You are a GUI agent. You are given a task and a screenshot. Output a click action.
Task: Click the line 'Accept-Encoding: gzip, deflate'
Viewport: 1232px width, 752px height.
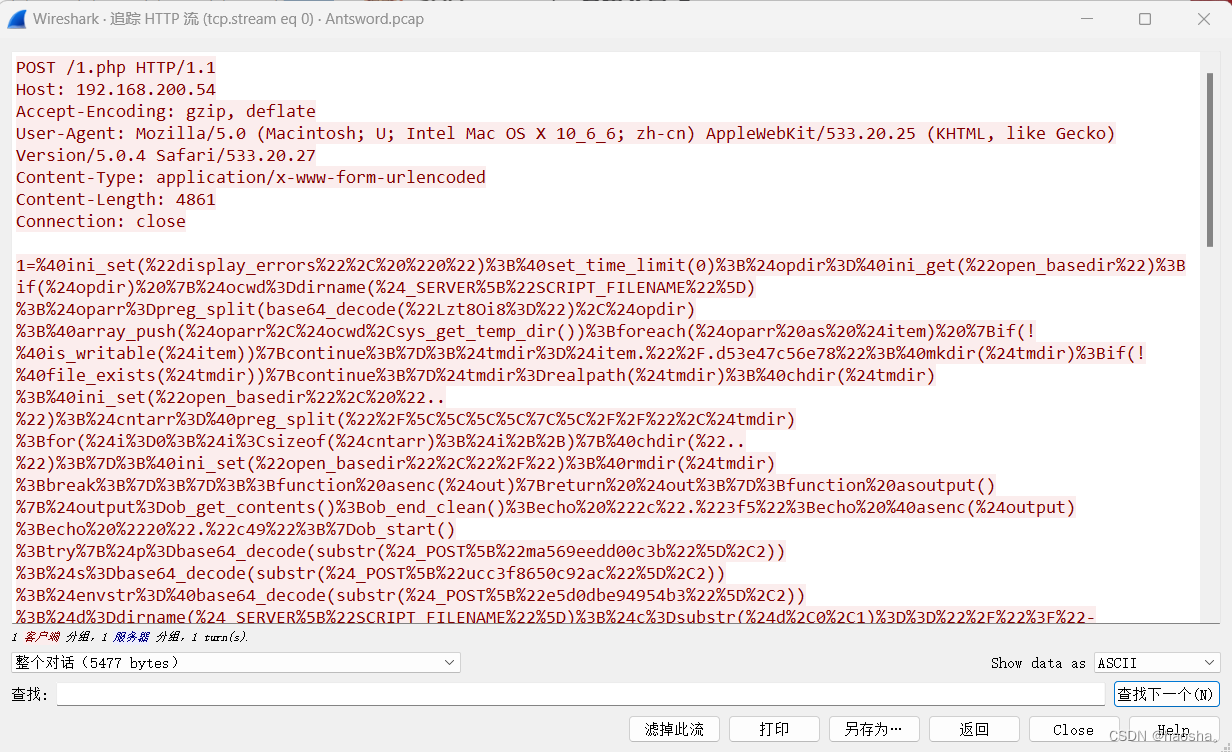point(166,112)
